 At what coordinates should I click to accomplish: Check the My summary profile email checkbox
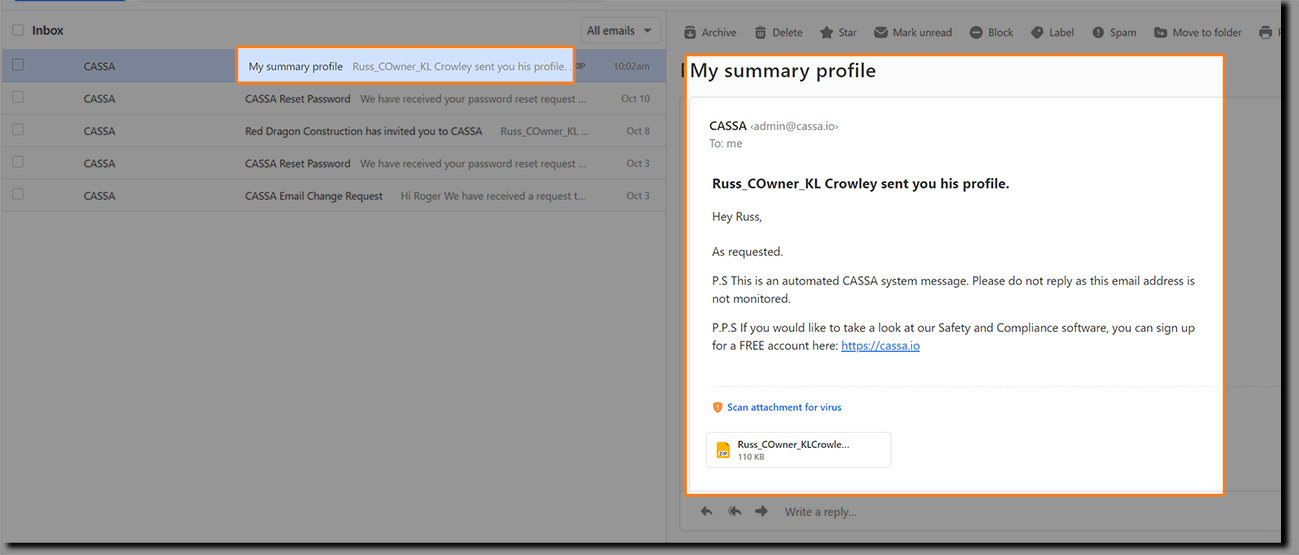(x=18, y=65)
